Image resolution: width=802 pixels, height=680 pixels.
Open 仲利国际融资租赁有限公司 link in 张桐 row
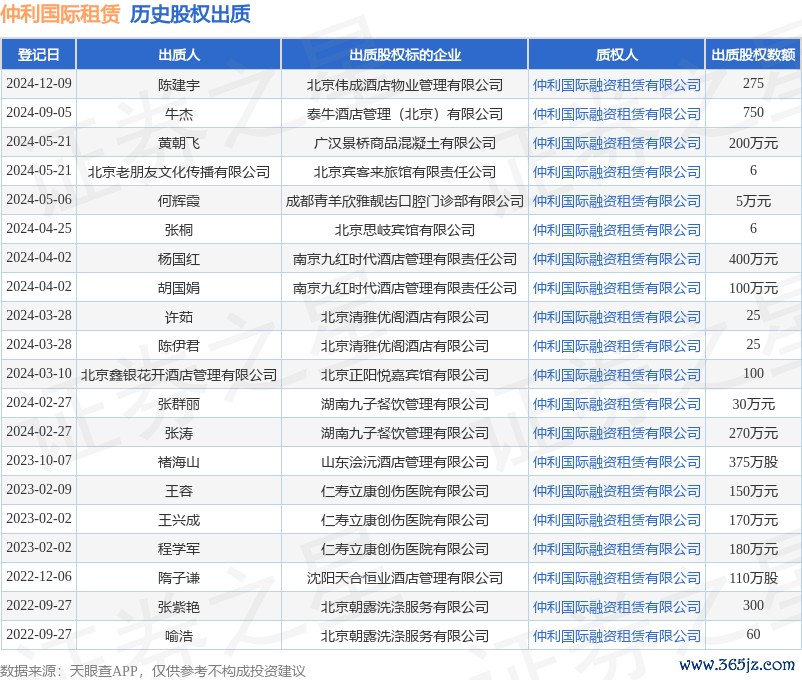point(616,230)
